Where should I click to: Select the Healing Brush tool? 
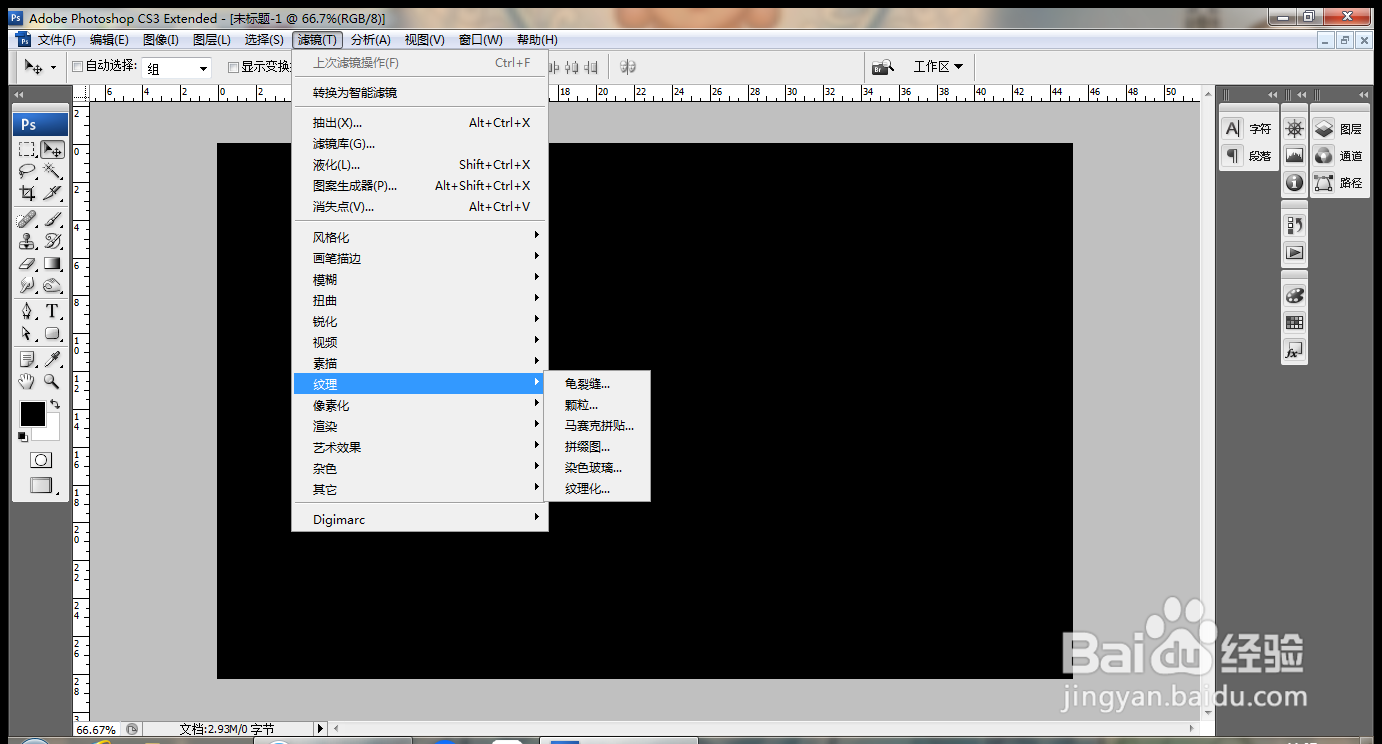pyautogui.click(x=28, y=219)
